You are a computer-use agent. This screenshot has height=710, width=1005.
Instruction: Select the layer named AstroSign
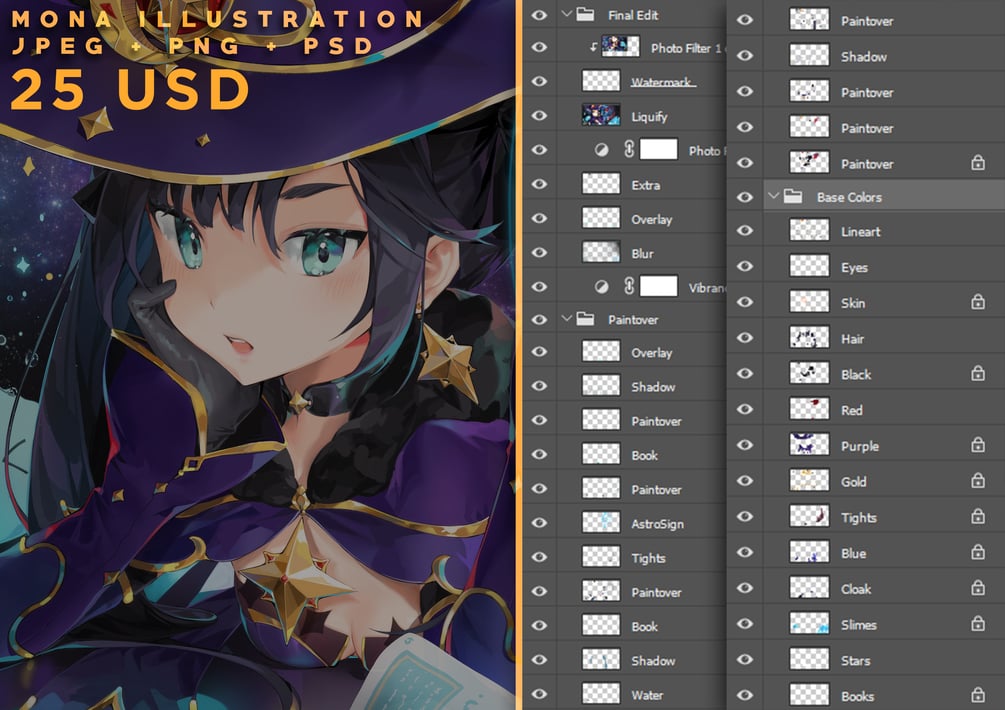coord(656,524)
